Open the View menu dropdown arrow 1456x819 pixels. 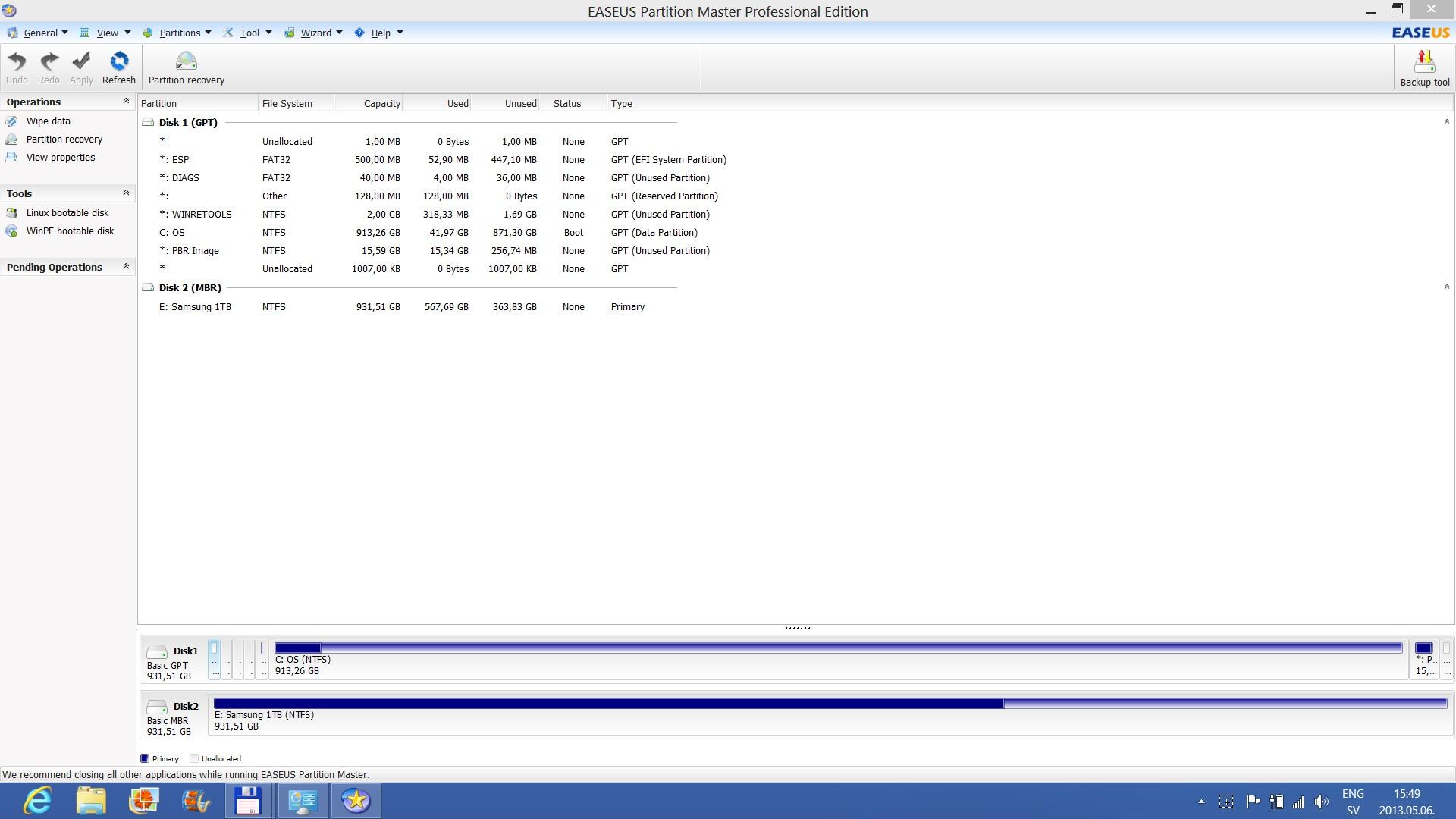pos(127,33)
